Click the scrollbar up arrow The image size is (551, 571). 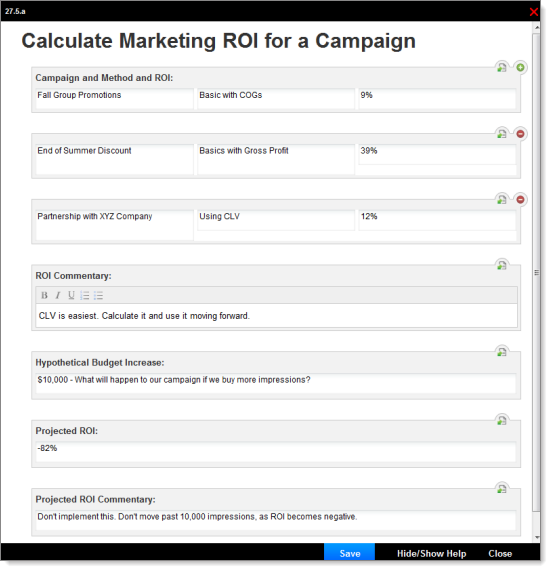537,28
